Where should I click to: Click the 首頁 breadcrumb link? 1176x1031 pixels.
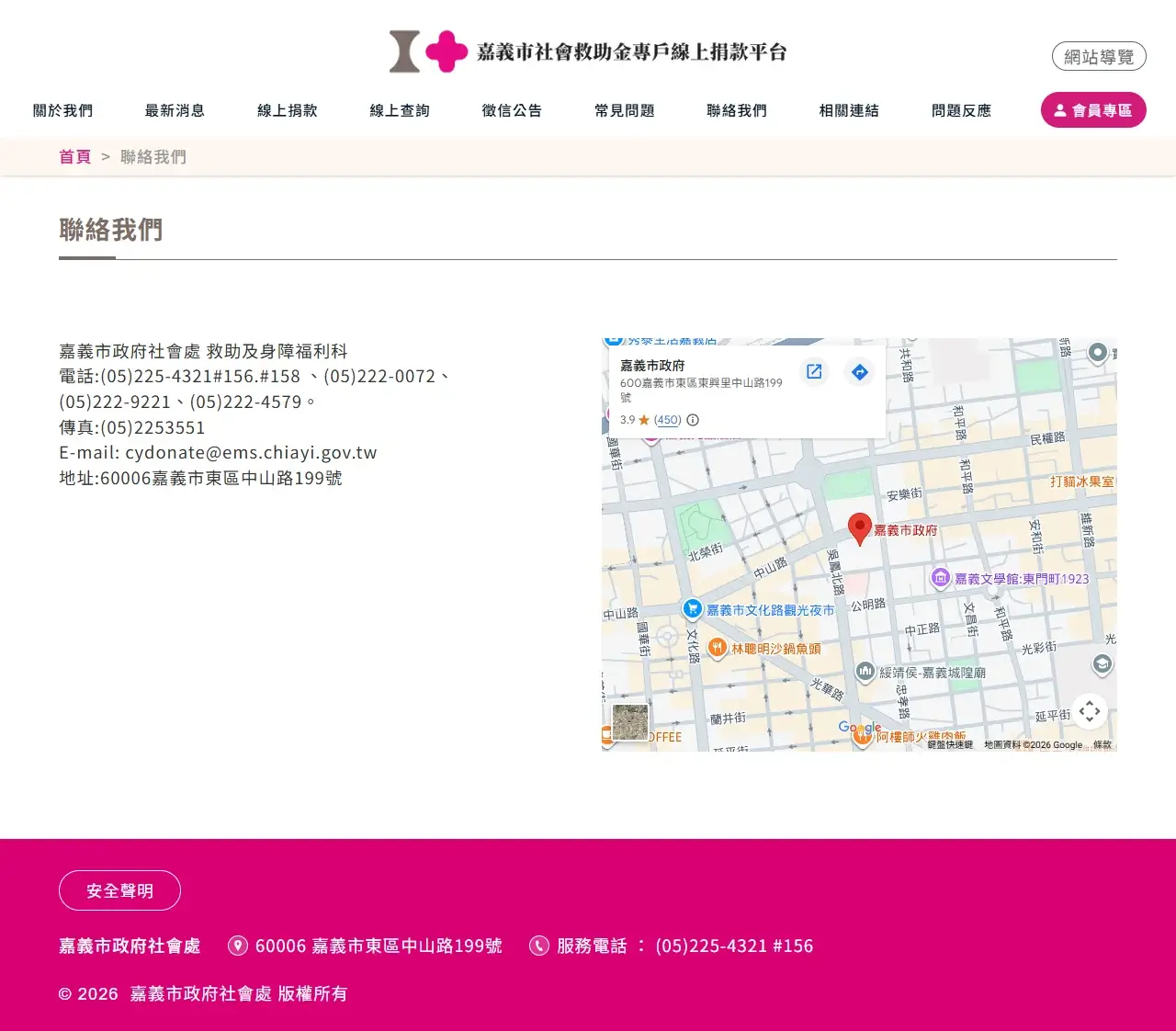pyautogui.click(x=74, y=157)
